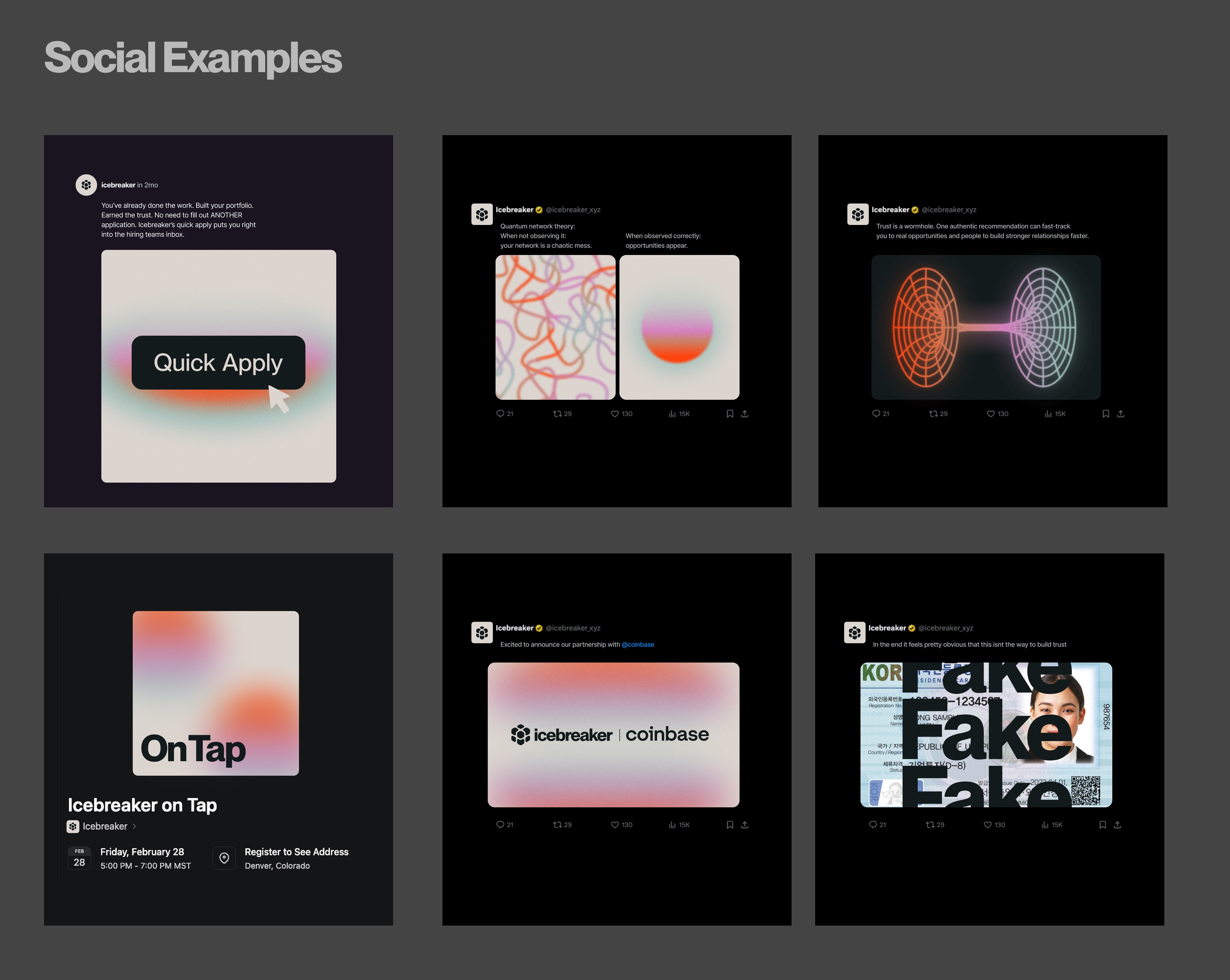Click bookmark icon on quantum network post

pyautogui.click(x=730, y=413)
